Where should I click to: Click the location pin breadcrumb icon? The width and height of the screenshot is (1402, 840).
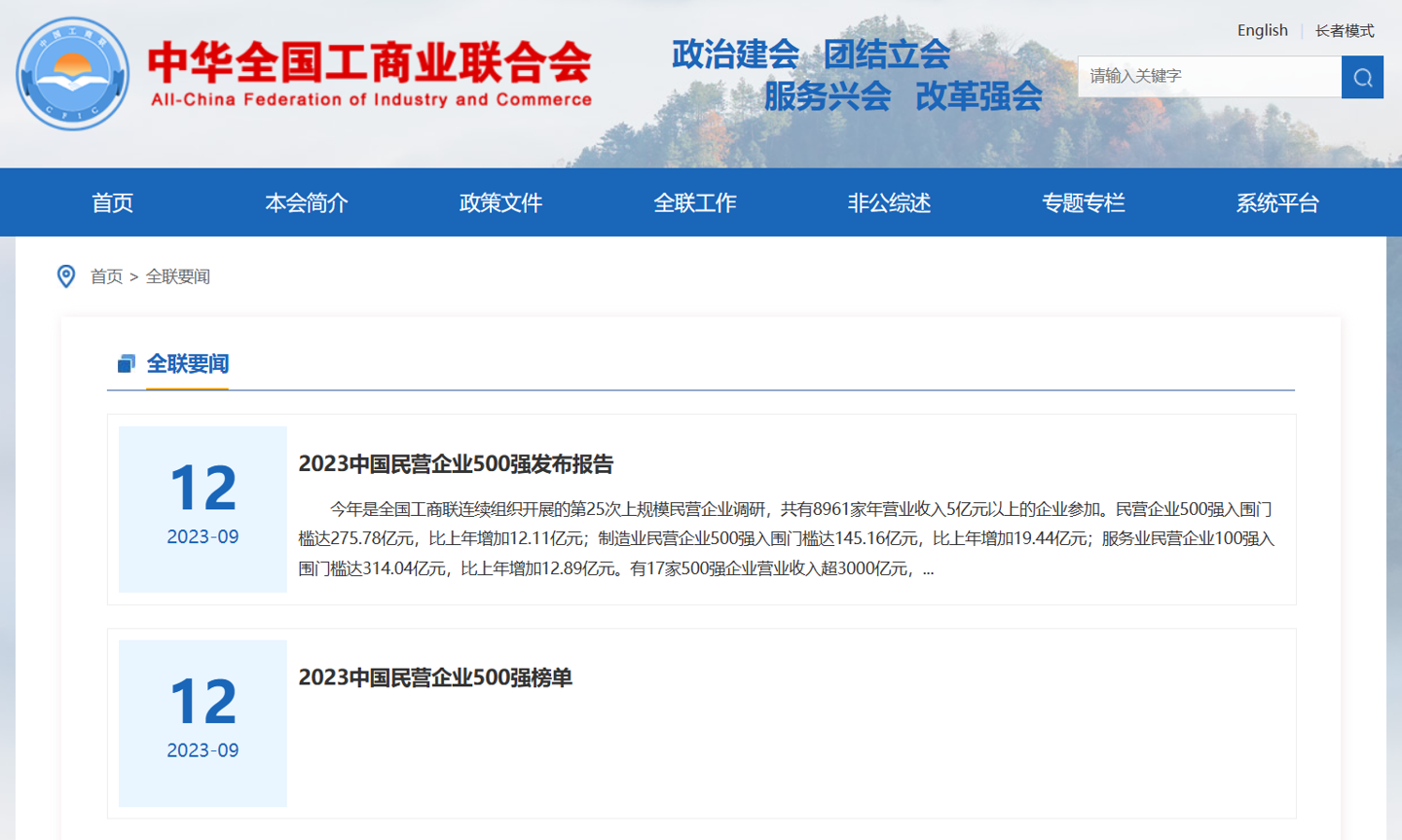[65, 276]
